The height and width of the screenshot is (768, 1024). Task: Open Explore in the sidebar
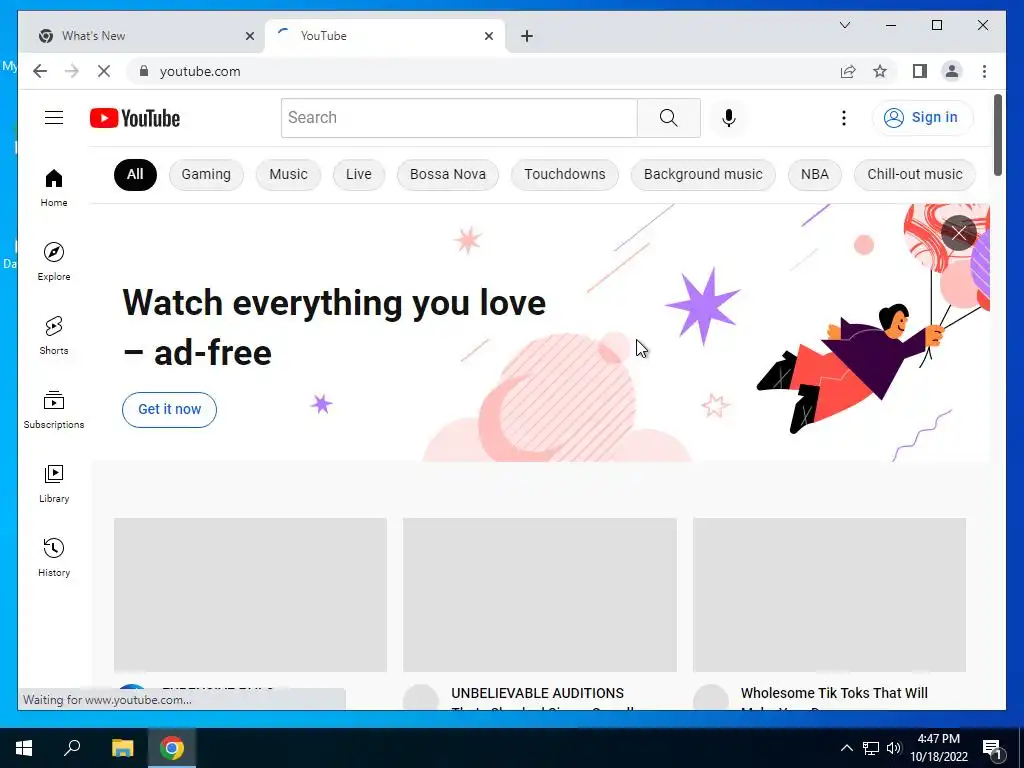pos(54,261)
